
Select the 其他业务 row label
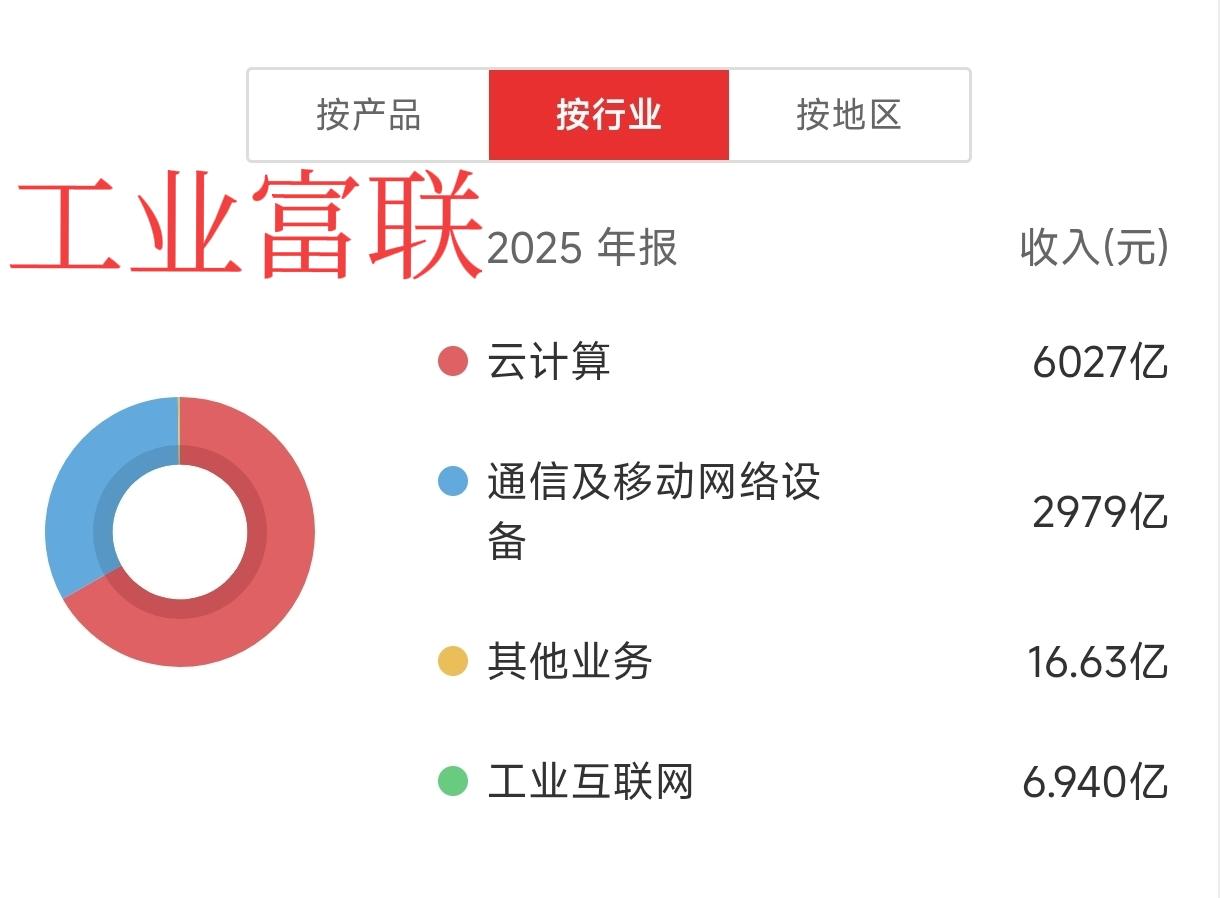pyautogui.click(x=570, y=661)
